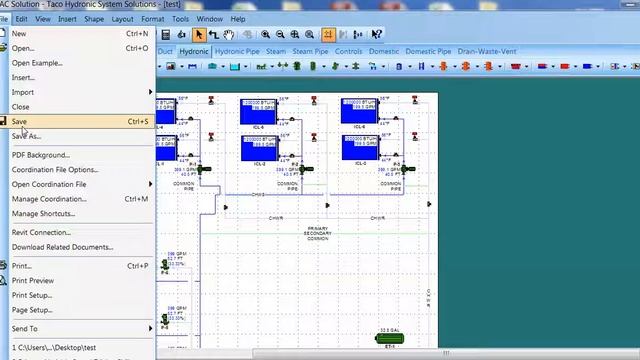This screenshot has width=640, height=360.
Task: Select the cyan open tank stencil
Action: [x=235, y=67]
